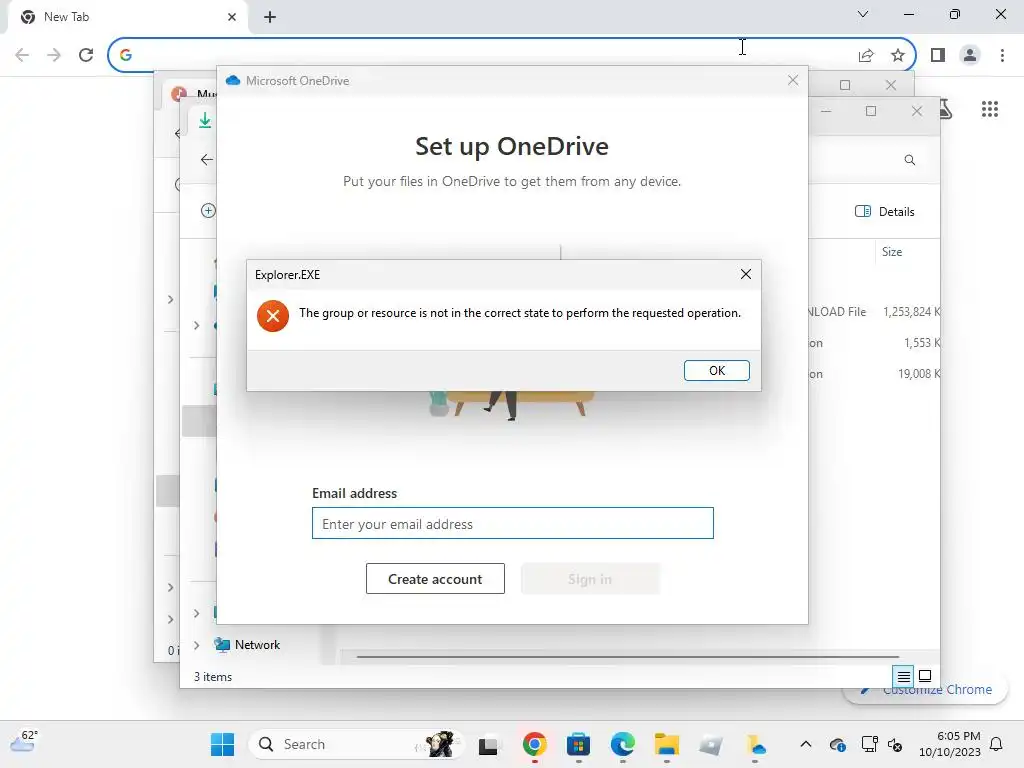Open the Chrome side panel
This screenshot has width=1024, height=768.
938,55
